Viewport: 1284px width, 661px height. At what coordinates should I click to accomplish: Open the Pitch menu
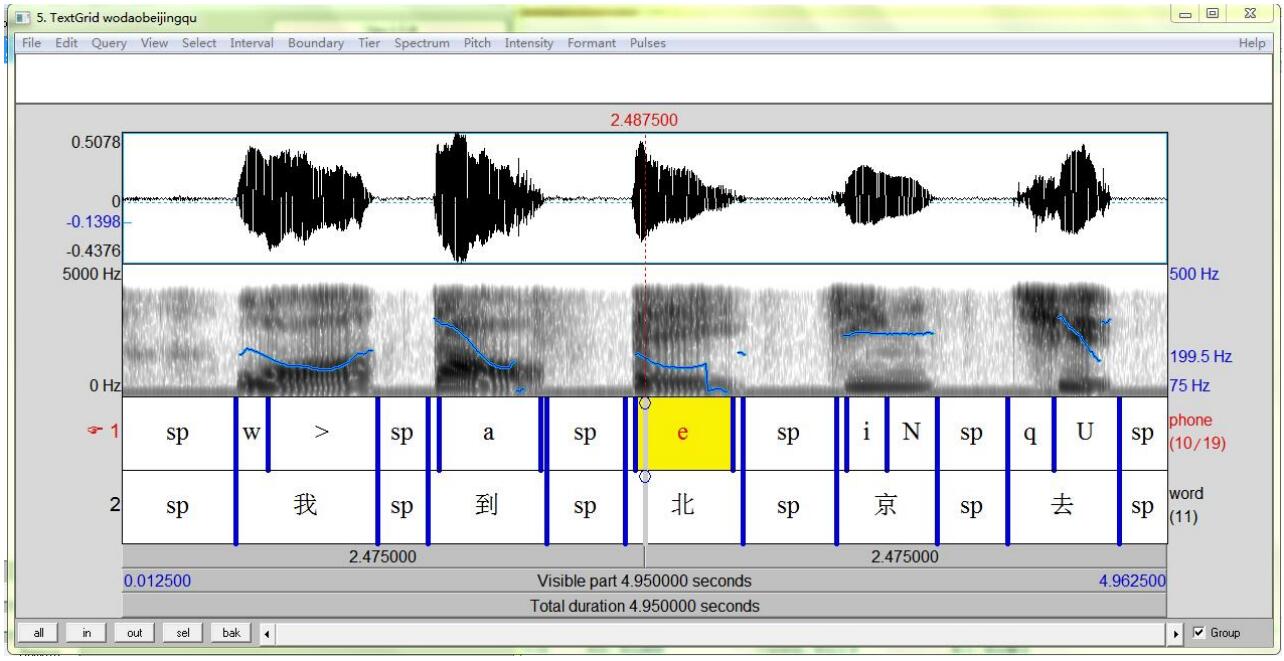(477, 43)
